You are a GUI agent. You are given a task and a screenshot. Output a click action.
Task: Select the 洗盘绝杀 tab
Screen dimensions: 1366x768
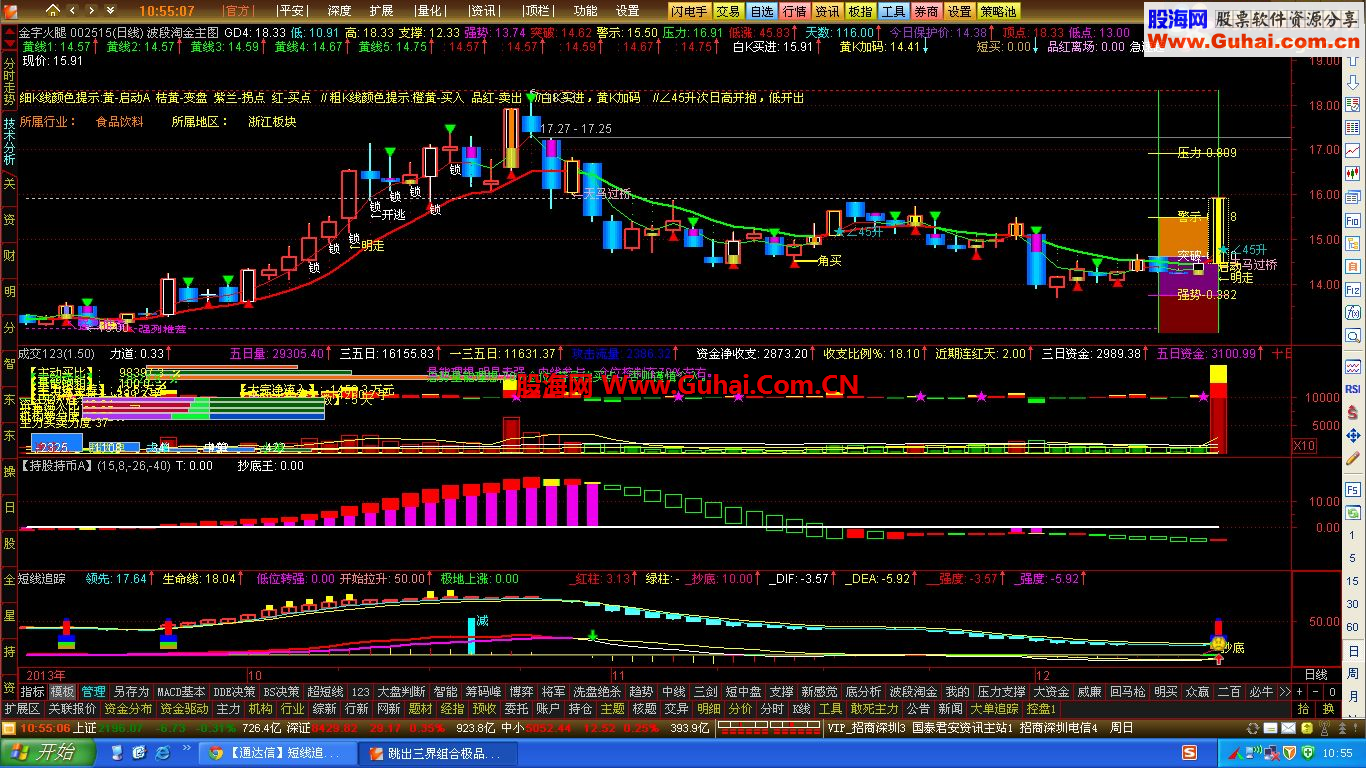point(596,691)
